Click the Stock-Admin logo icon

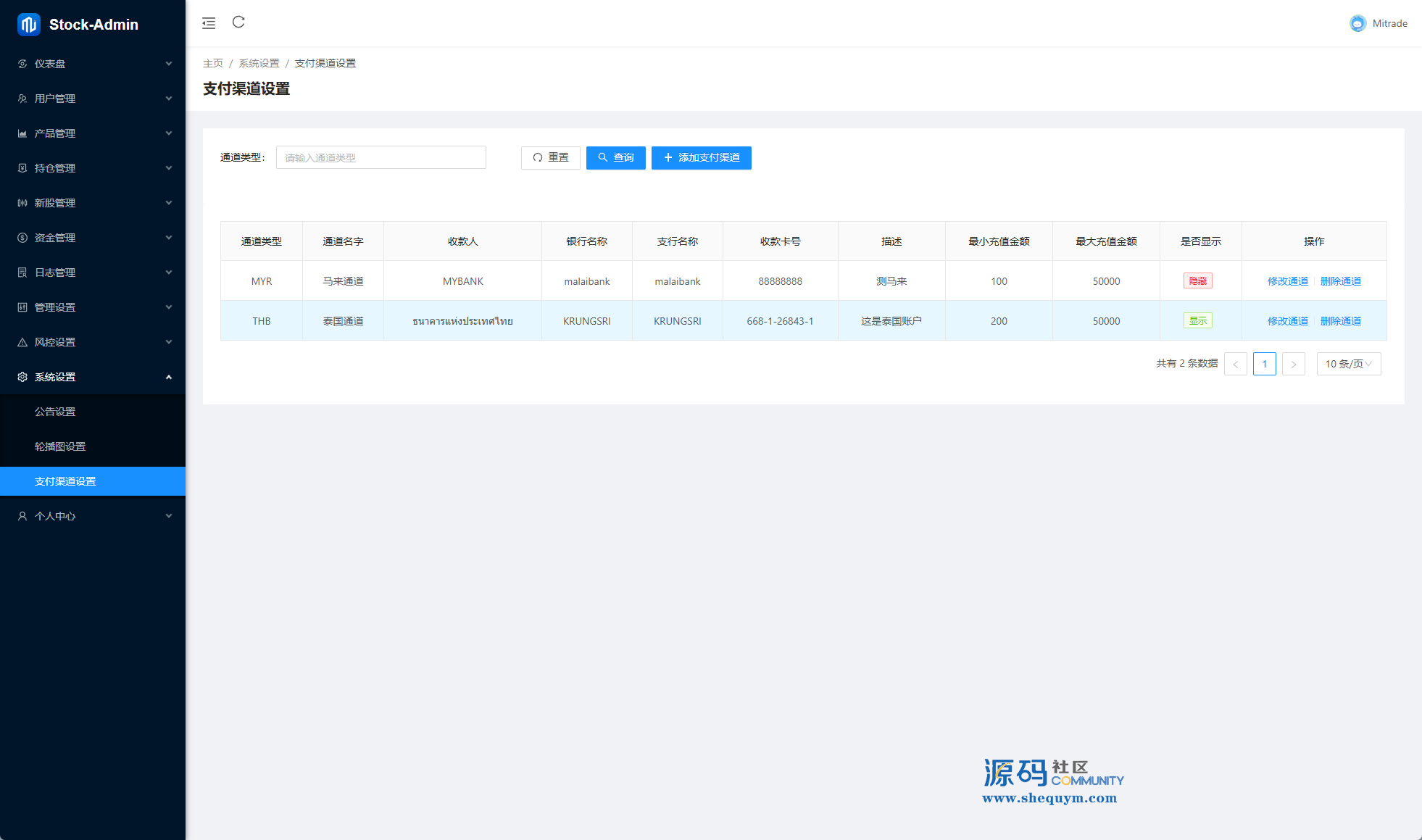[x=29, y=25]
